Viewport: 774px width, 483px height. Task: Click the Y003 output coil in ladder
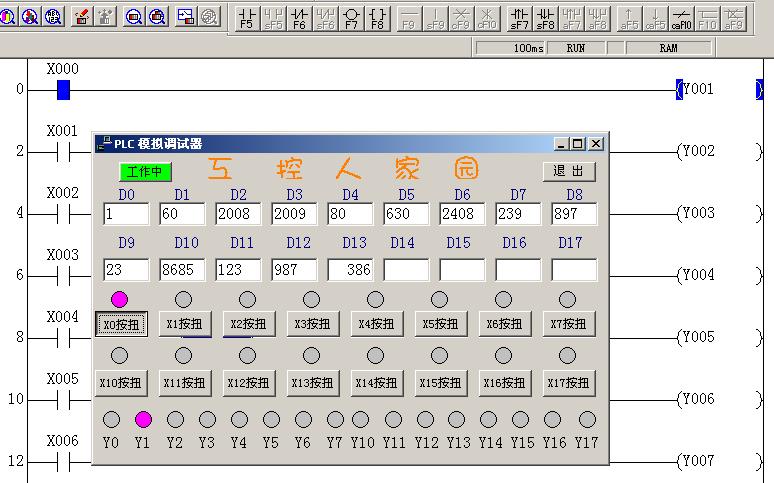point(696,213)
